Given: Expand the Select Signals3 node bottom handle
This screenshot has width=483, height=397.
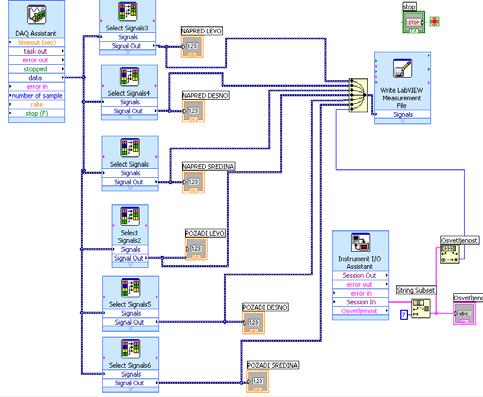Looking at the screenshot, I should 127,52.
